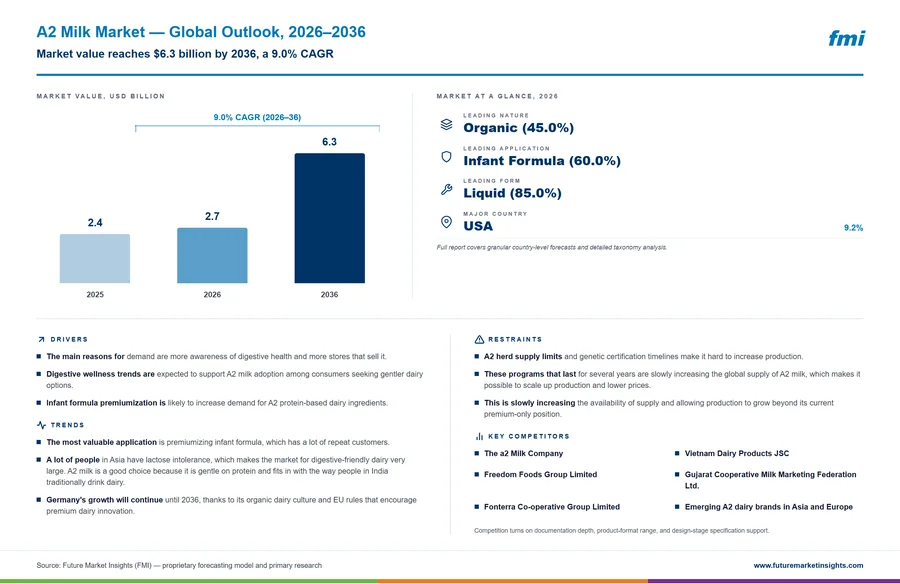900x584 pixels.
Task: Click the Full report covers granular note
Action: (552, 247)
